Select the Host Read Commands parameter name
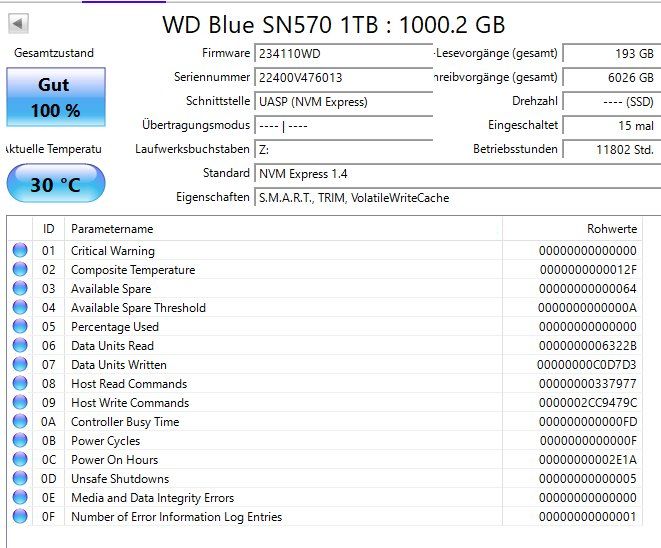Viewport: 661px width, 548px height. point(129,384)
